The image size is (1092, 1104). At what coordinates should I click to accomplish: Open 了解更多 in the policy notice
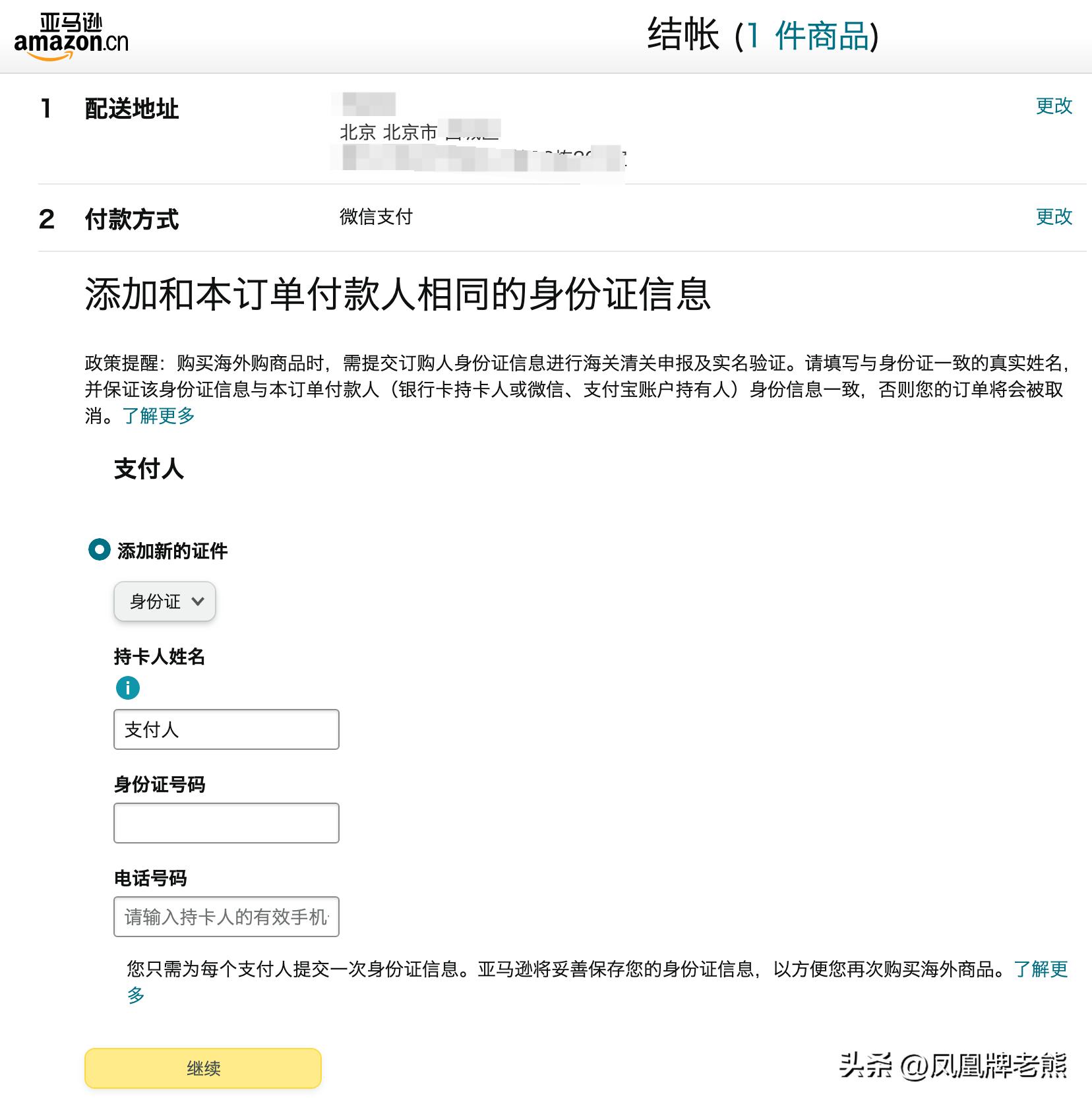point(157,415)
